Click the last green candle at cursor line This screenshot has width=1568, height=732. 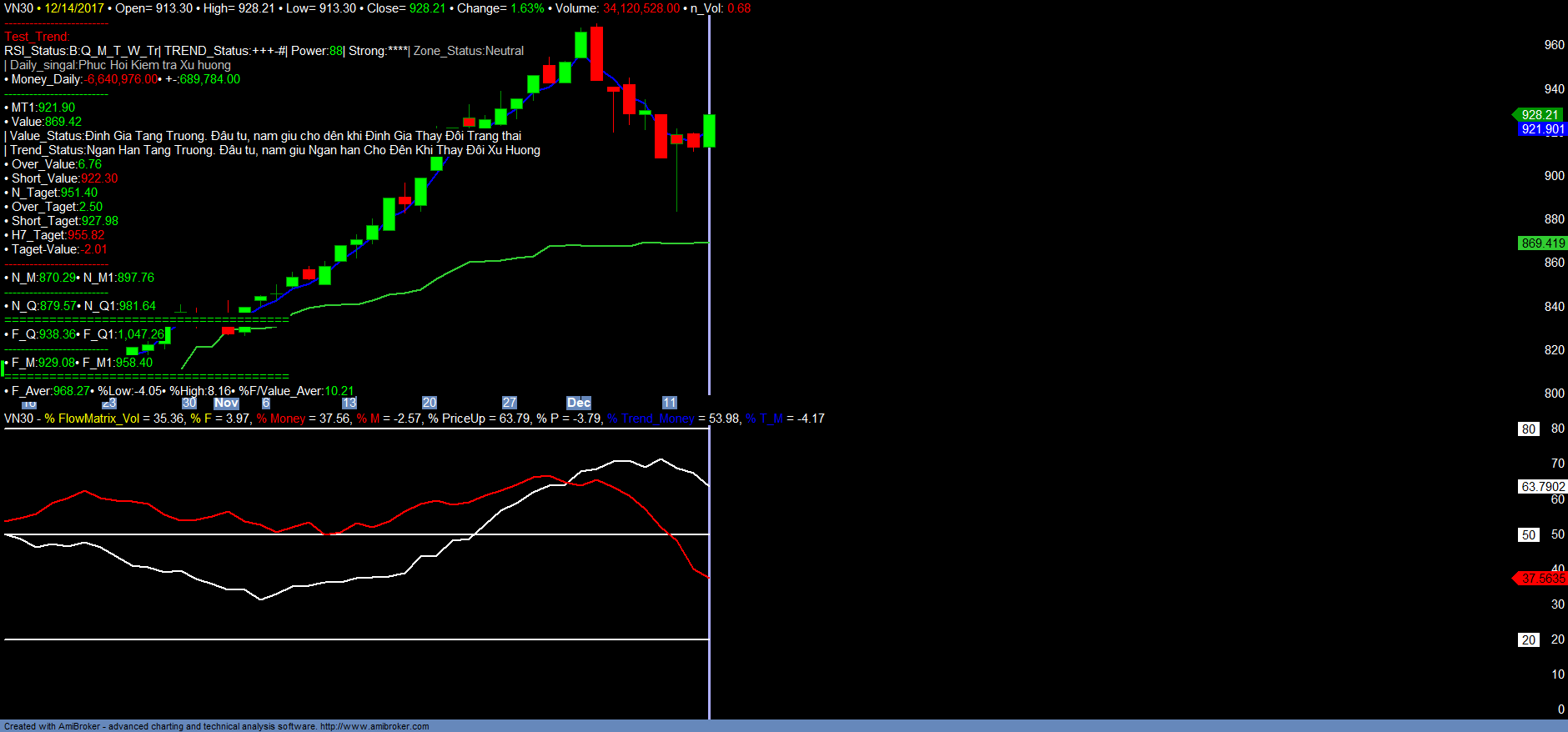709,131
